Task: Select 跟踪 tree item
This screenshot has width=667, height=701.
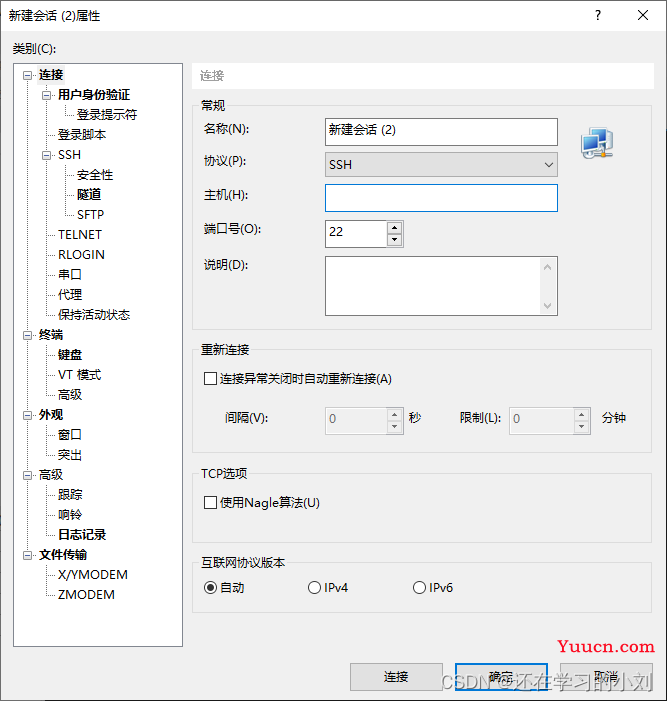Action: click(70, 494)
